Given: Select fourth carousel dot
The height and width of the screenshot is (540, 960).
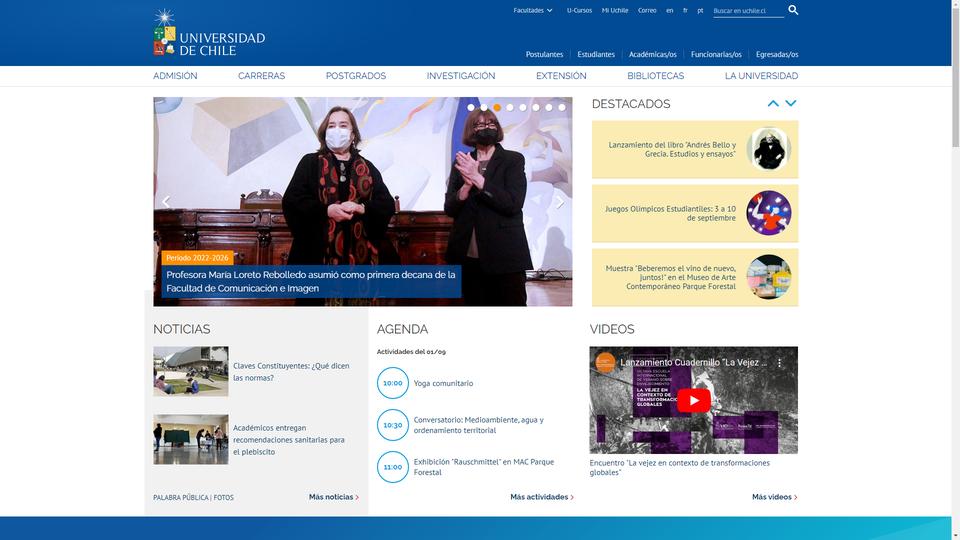Looking at the screenshot, I should [510, 107].
